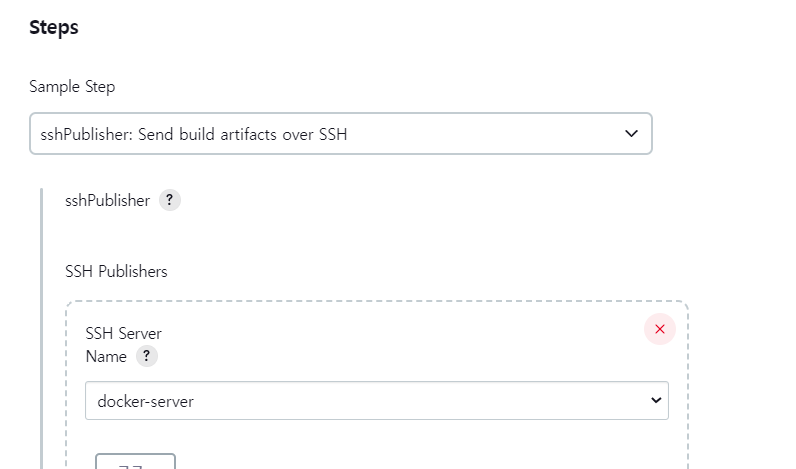Click the dashed SSH publisher container border
This screenshot has height=469, width=796.
[x=377, y=302]
